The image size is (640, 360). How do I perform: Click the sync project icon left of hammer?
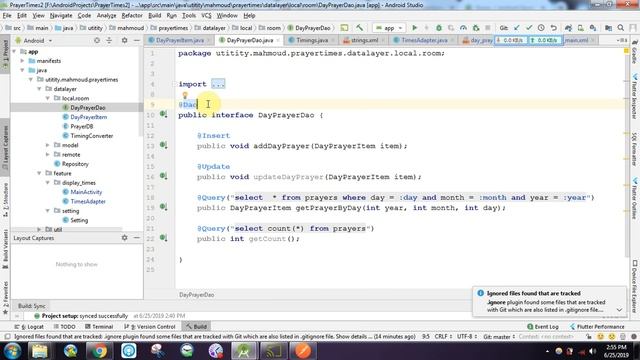point(344,28)
